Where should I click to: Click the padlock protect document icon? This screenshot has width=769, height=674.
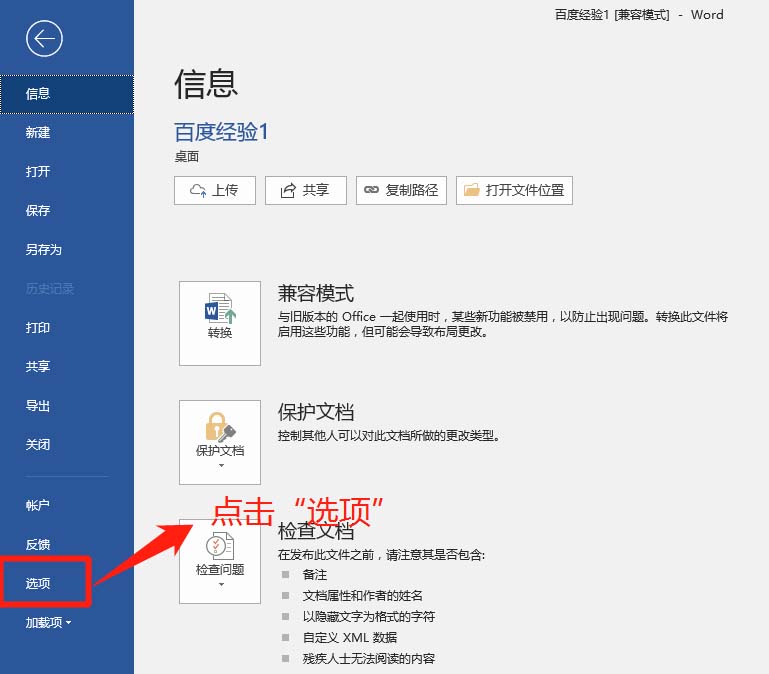[220, 426]
